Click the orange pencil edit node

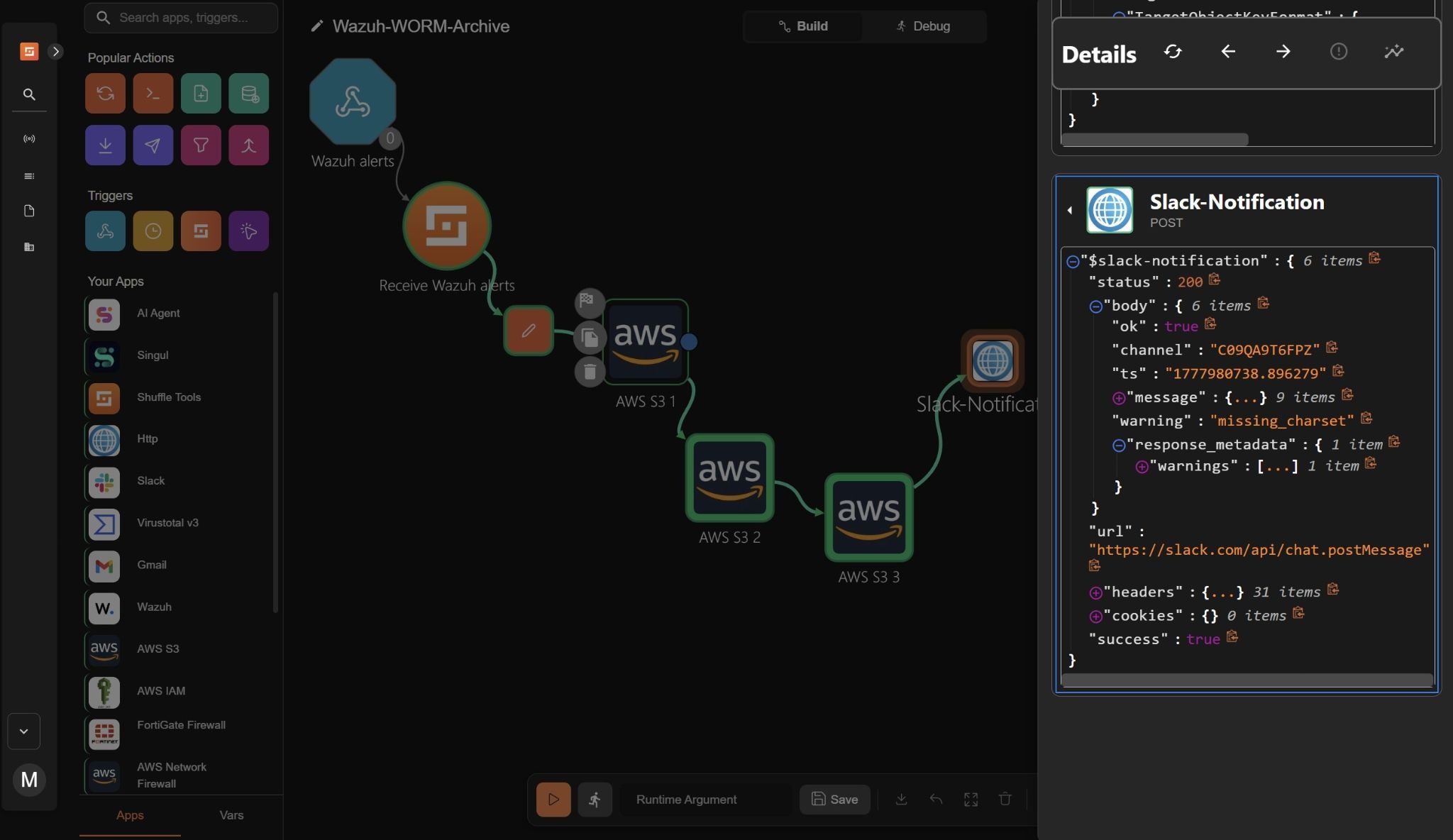[529, 331]
